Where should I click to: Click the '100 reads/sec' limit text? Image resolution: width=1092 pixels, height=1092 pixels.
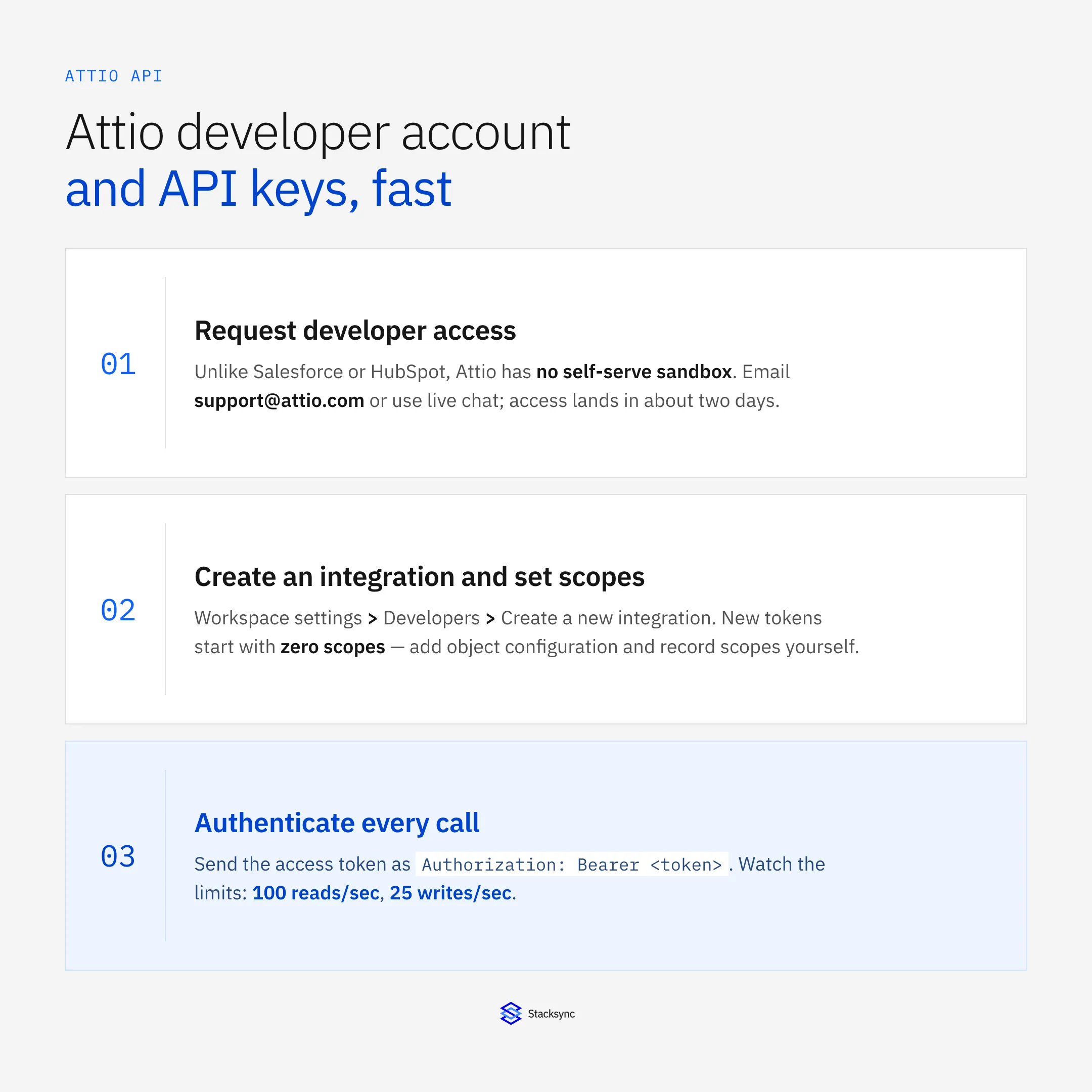tap(315, 892)
